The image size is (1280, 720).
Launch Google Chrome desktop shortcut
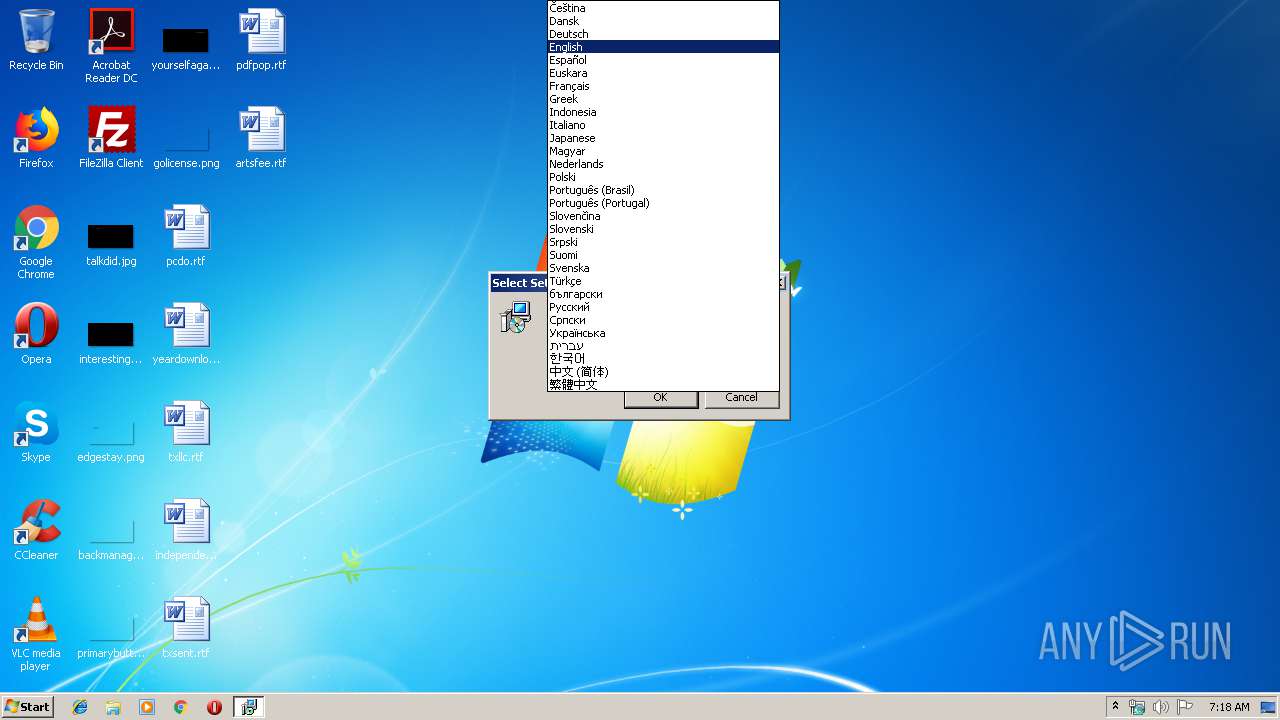point(36,242)
